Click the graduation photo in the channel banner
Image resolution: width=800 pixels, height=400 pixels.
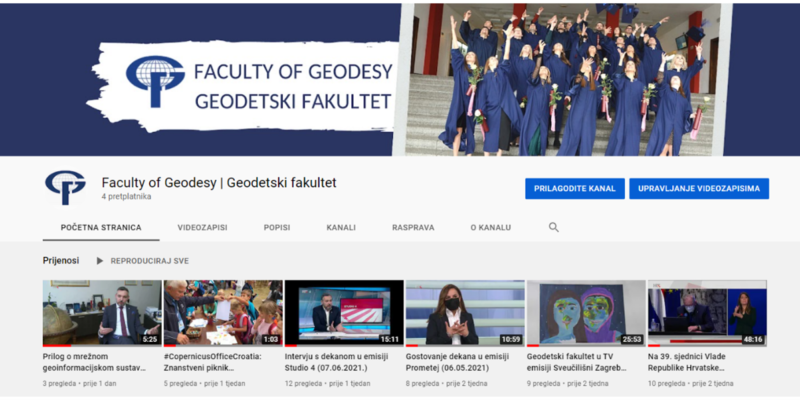point(562,79)
